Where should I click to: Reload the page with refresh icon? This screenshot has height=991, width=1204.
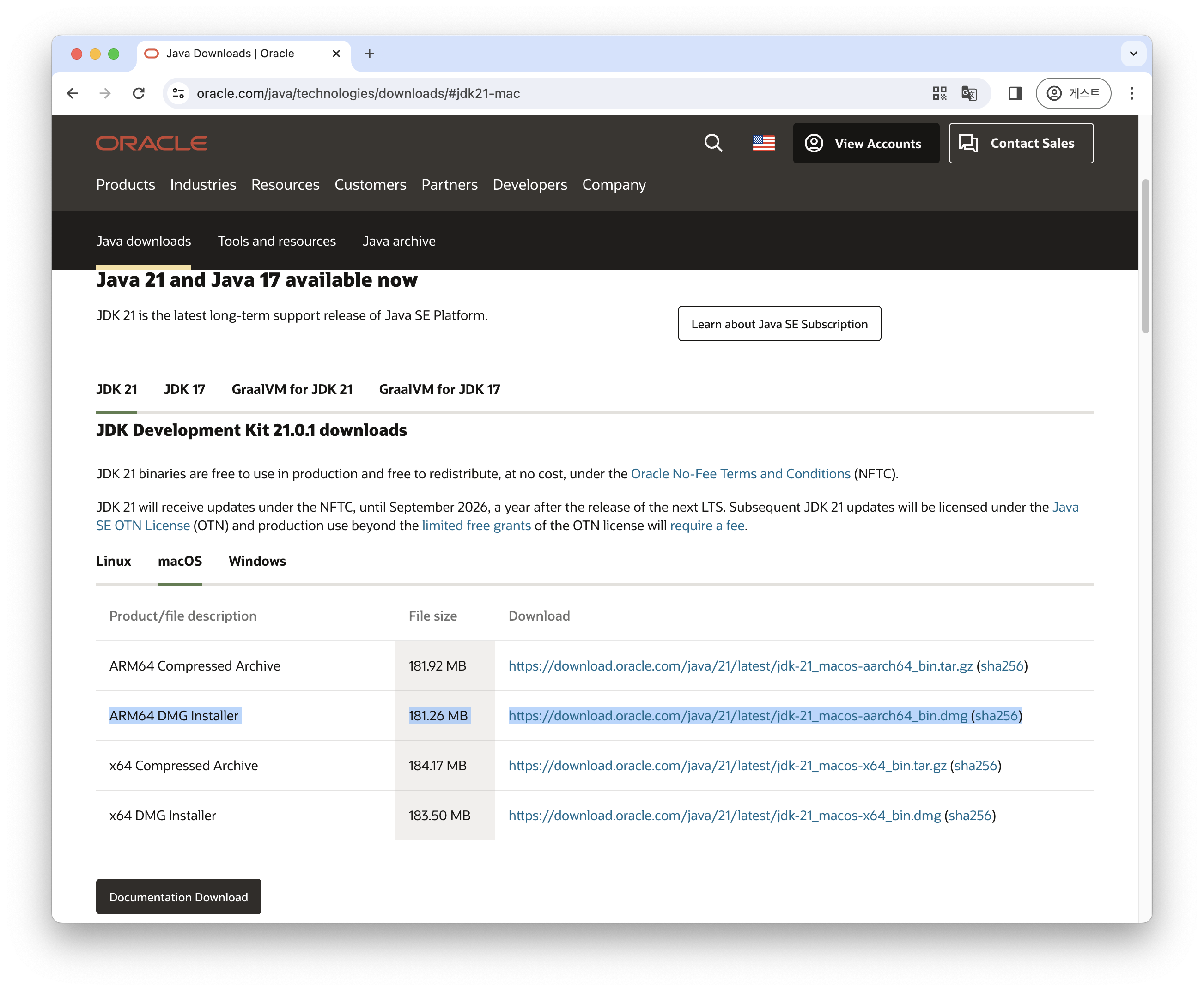tap(139, 93)
